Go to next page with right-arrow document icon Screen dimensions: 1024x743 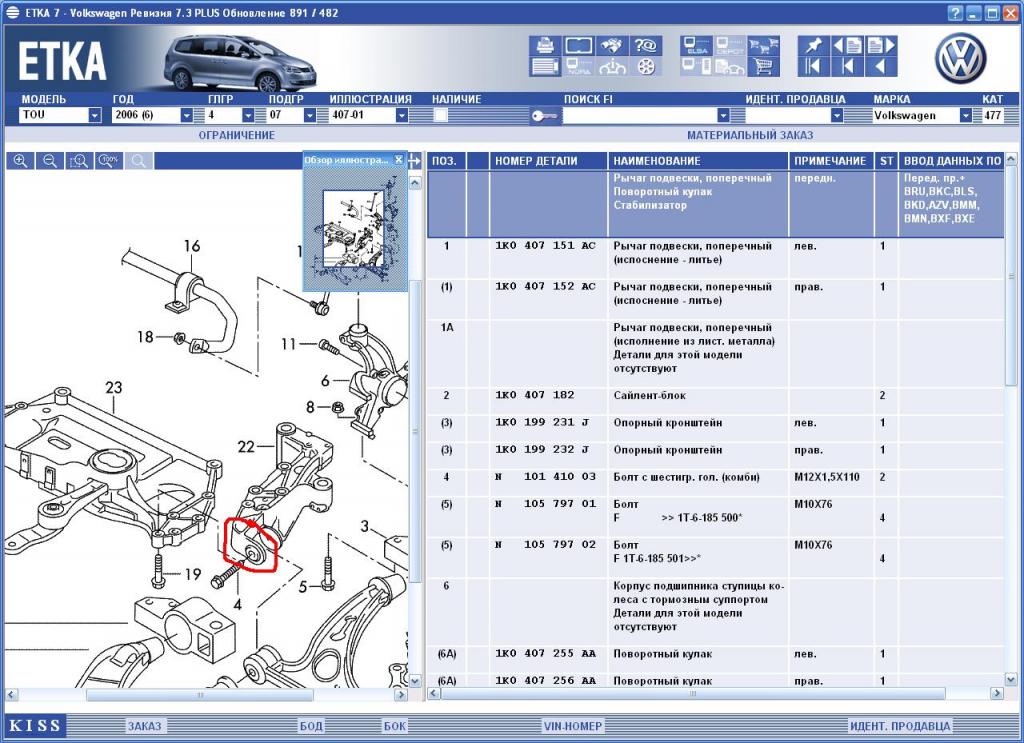(x=881, y=46)
